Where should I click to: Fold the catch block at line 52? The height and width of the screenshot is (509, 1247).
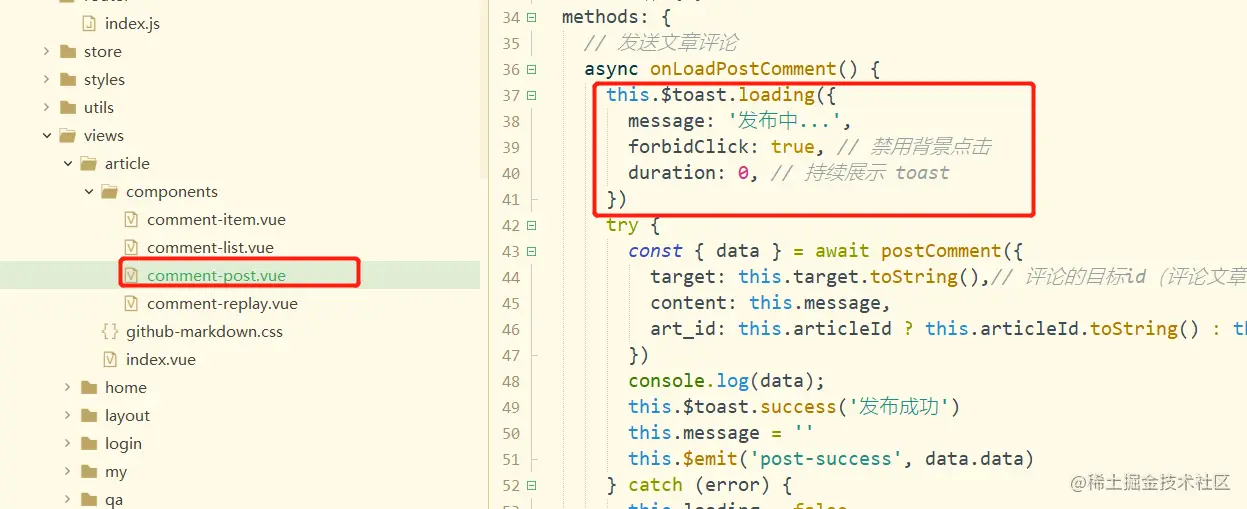531,485
